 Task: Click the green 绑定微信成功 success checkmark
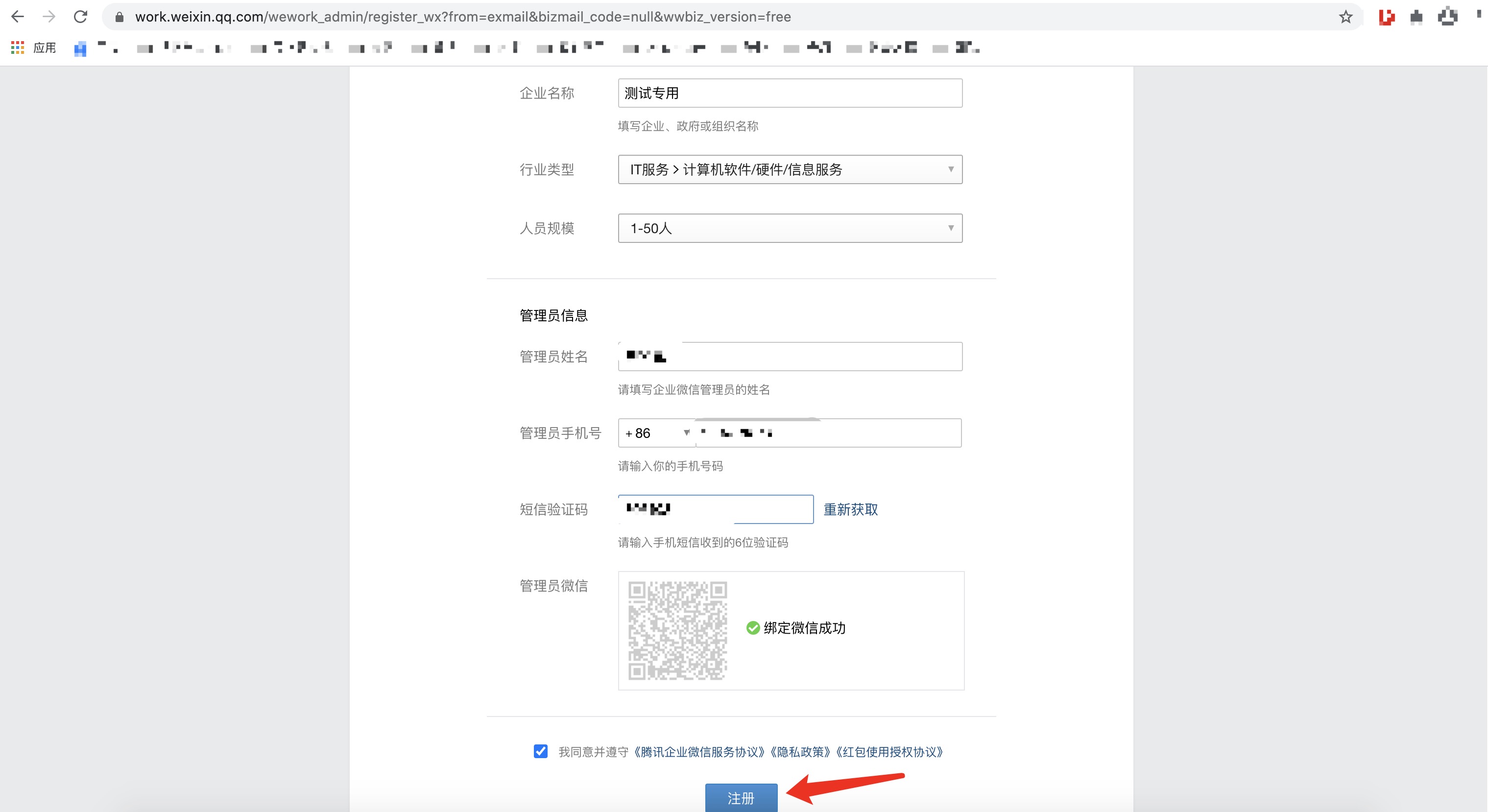pos(753,628)
